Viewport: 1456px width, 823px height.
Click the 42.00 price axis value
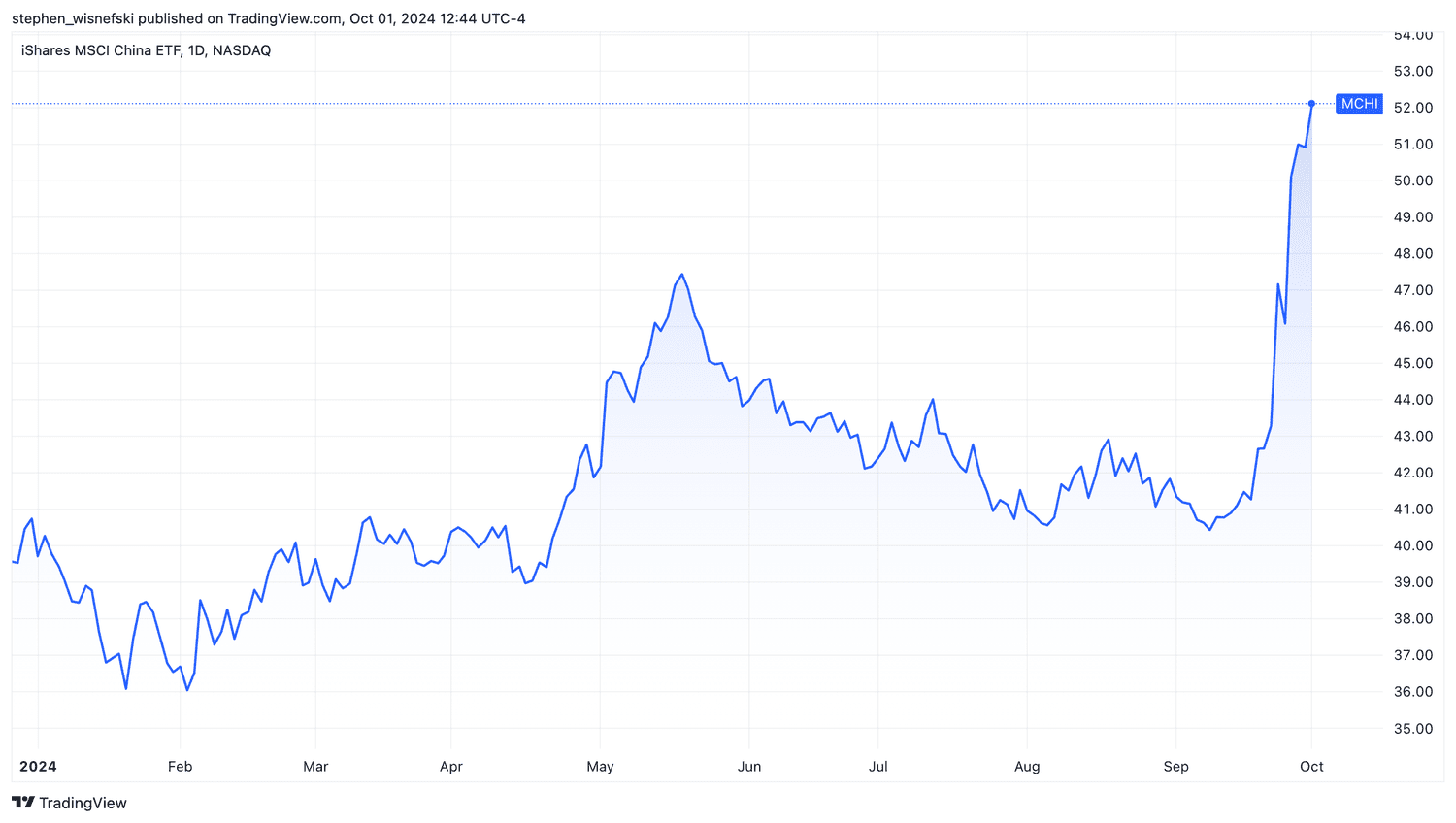coord(1413,473)
